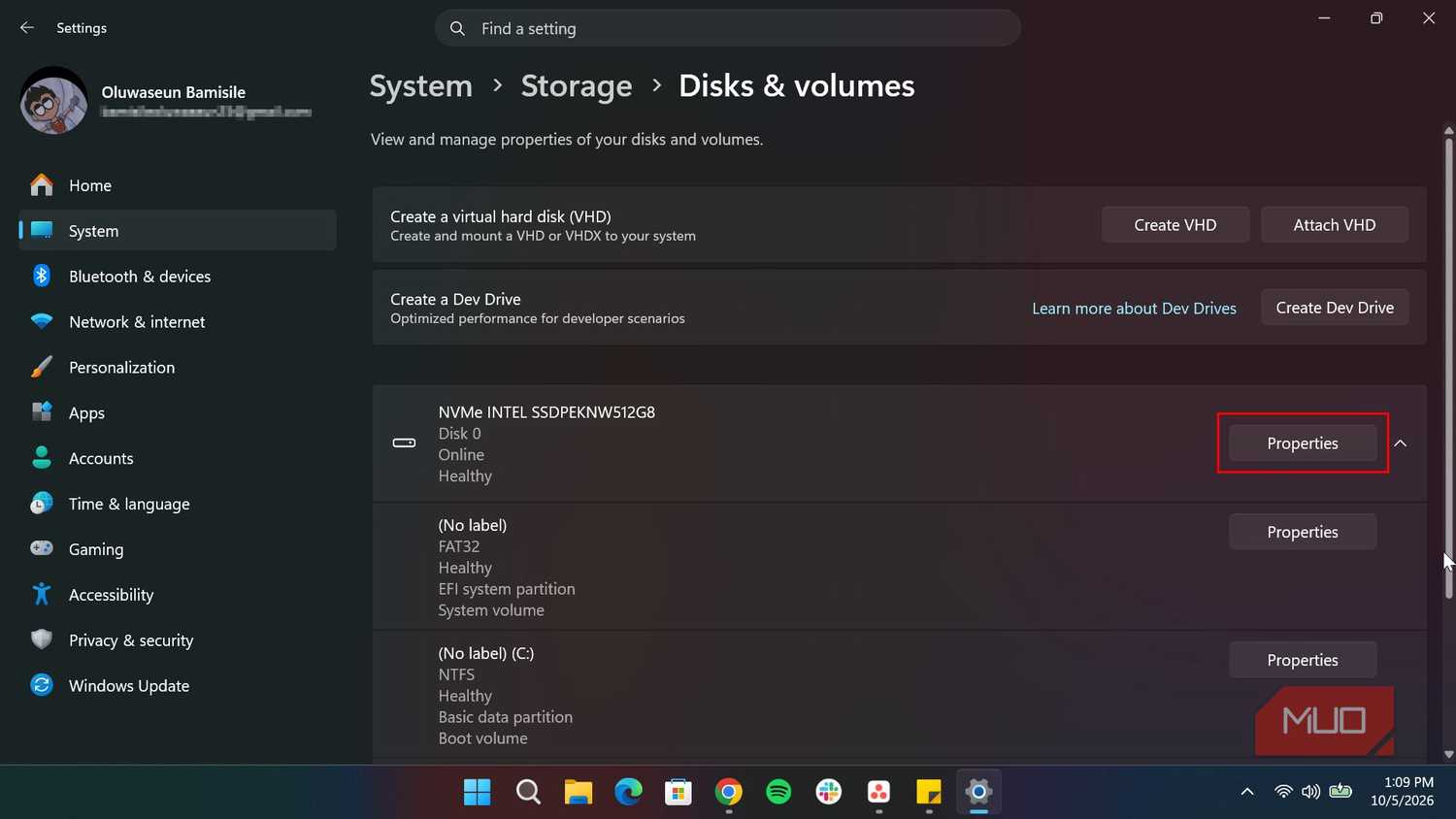Open the Wi-Fi network tray icon
Viewport: 1456px width, 819px height.
[1283, 792]
